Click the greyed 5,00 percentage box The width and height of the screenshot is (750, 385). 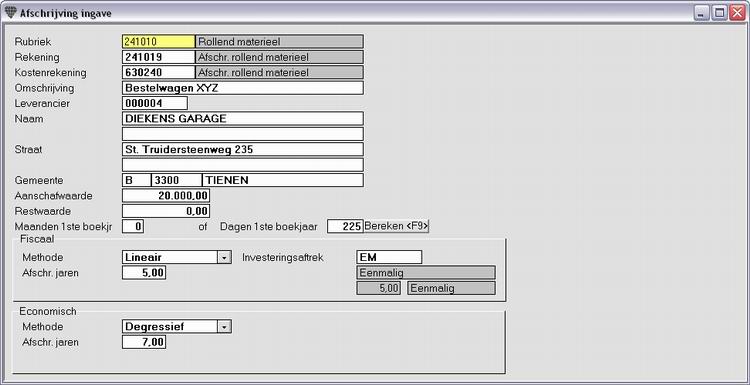coord(378,288)
